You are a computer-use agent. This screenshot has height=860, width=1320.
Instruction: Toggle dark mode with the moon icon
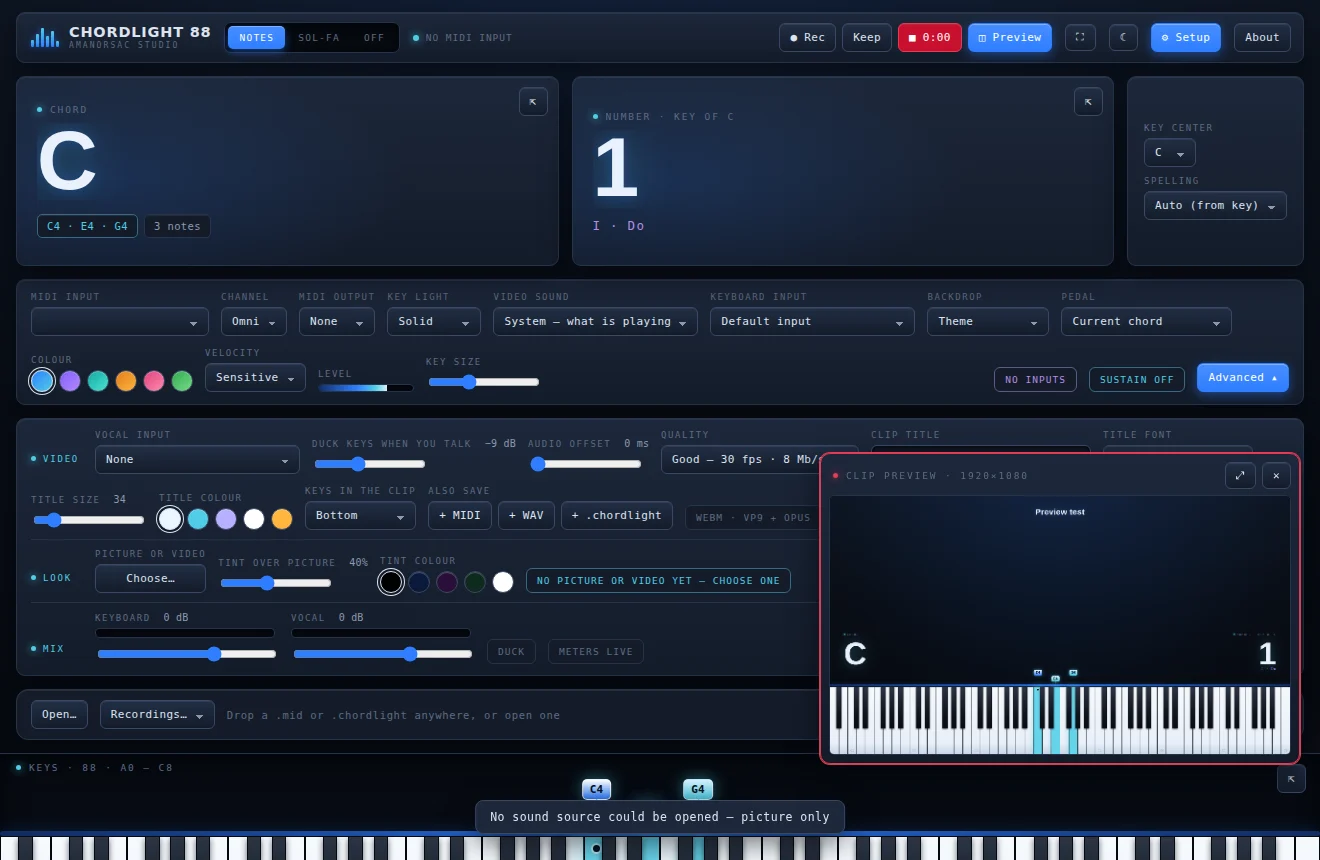(1123, 38)
